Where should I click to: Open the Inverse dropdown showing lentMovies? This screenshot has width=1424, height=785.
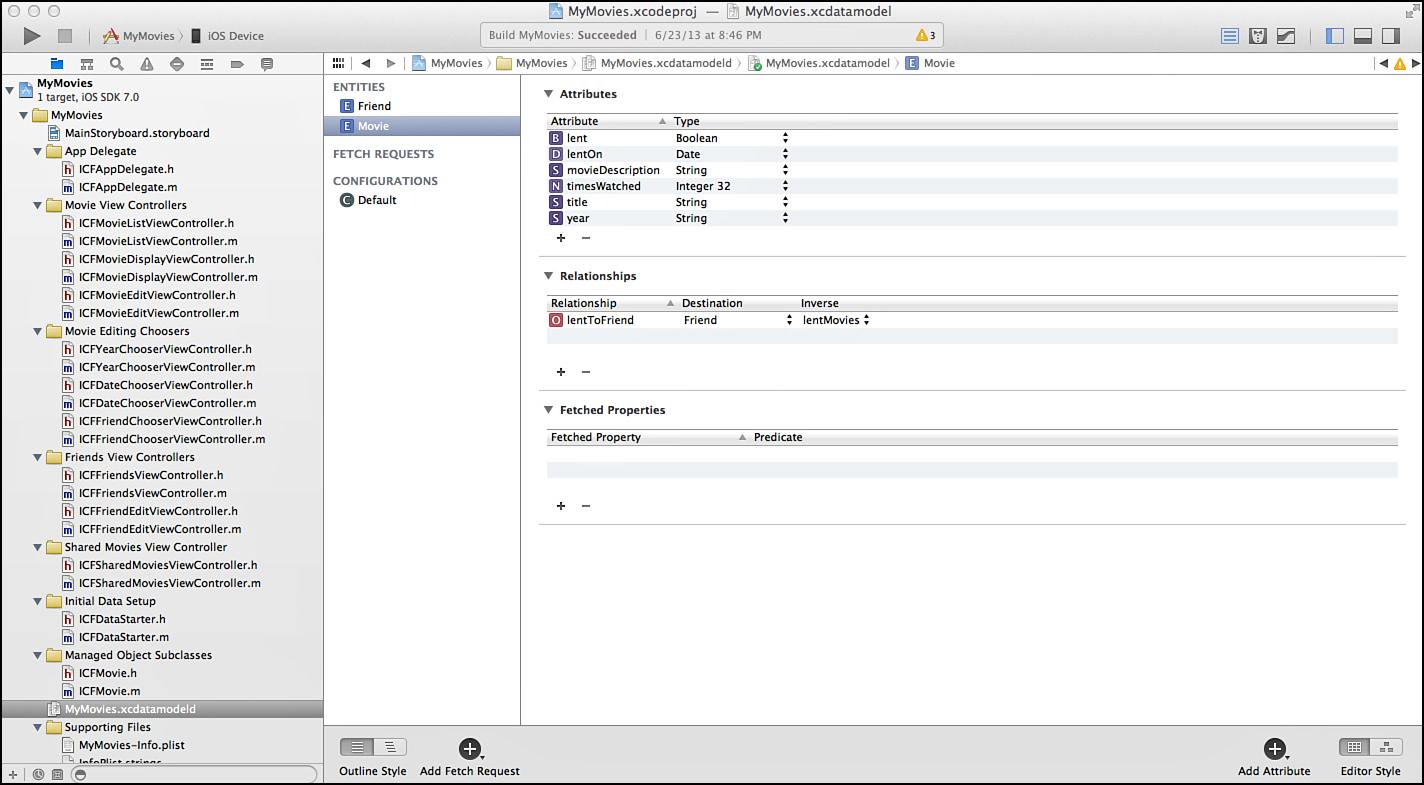866,320
